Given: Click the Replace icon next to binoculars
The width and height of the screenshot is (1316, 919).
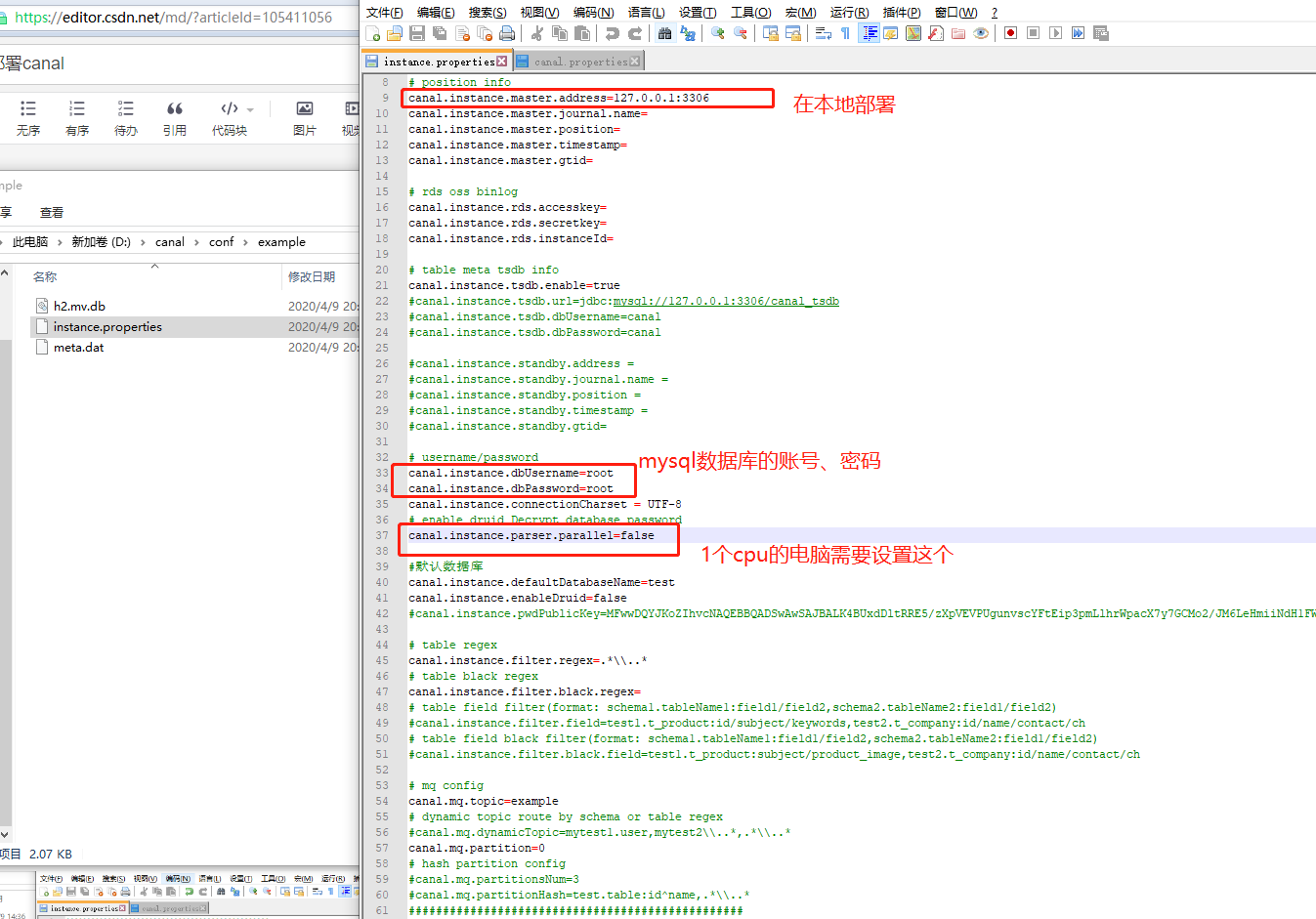Looking at the screenshot, I should coord(688,33).
